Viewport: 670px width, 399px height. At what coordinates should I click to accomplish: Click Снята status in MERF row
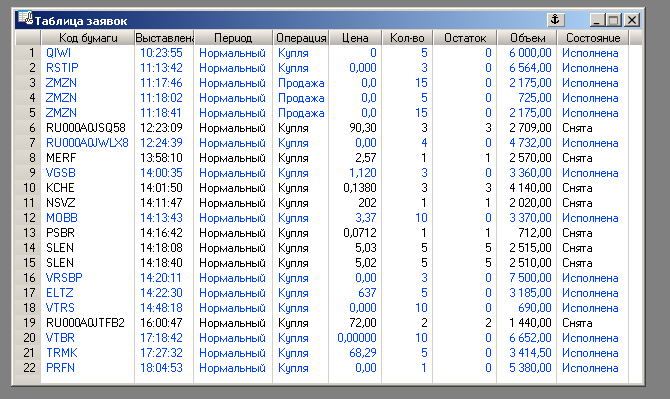577,158
